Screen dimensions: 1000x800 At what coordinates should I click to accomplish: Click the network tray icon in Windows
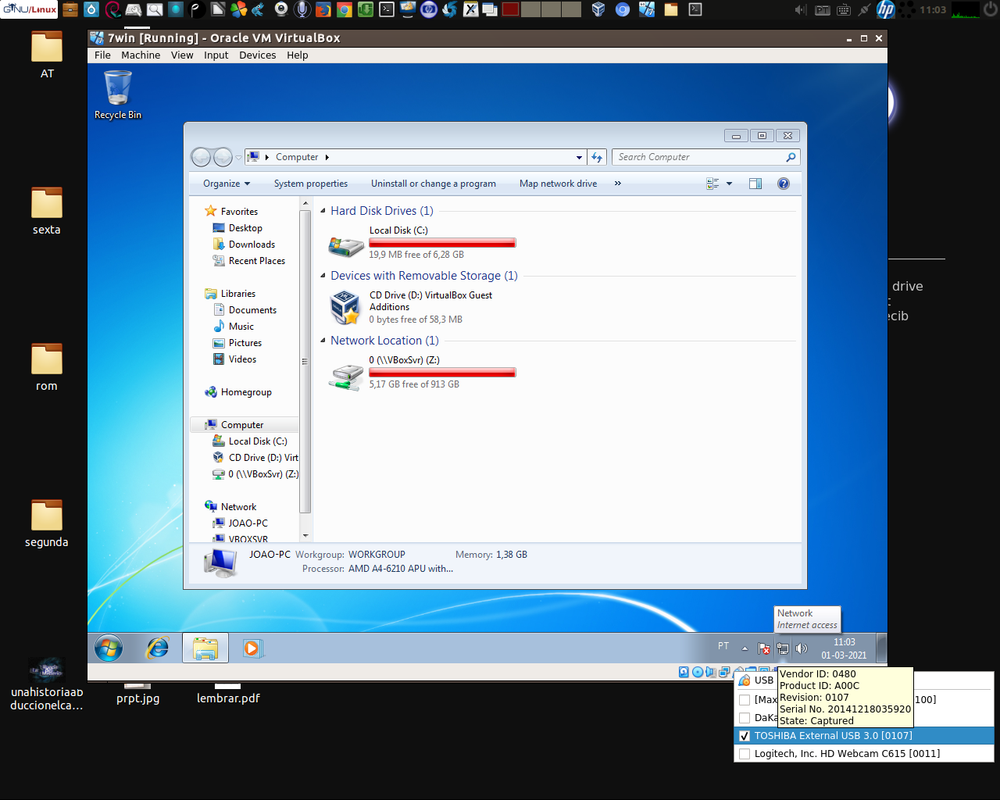click(x=783, y=649)
